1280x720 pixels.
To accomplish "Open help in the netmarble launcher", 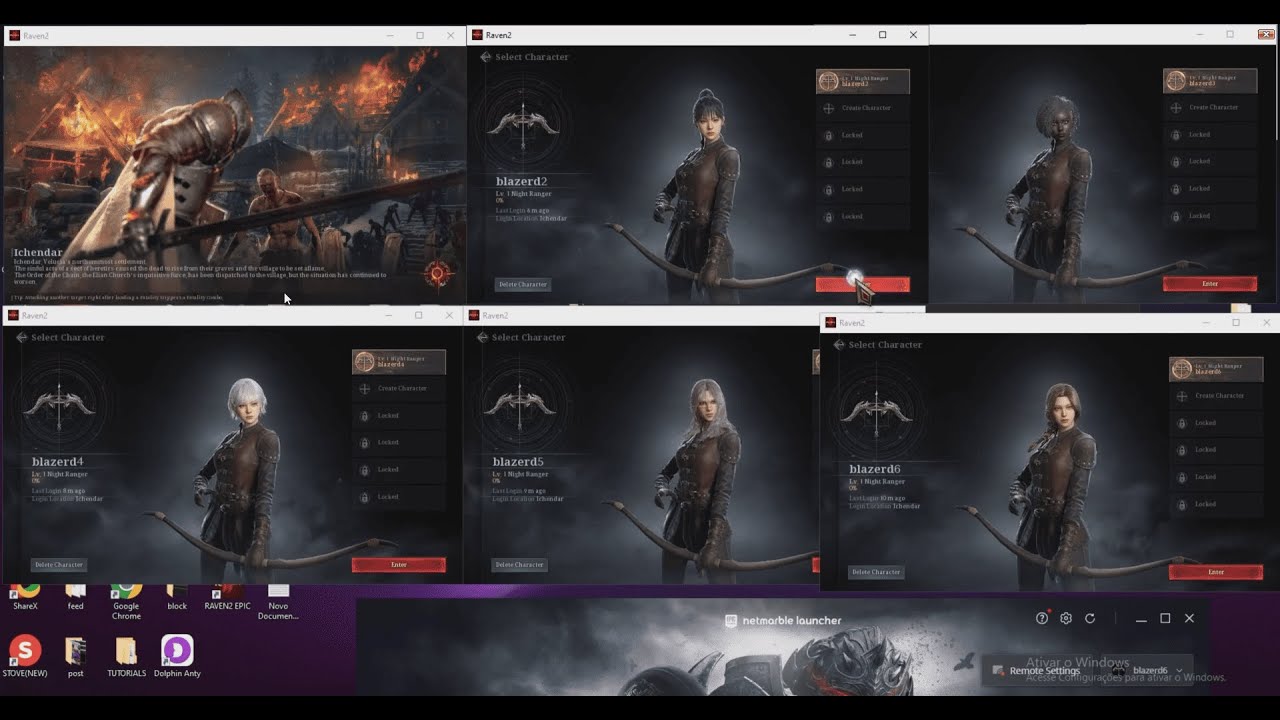I will [x=1042, y=619].
